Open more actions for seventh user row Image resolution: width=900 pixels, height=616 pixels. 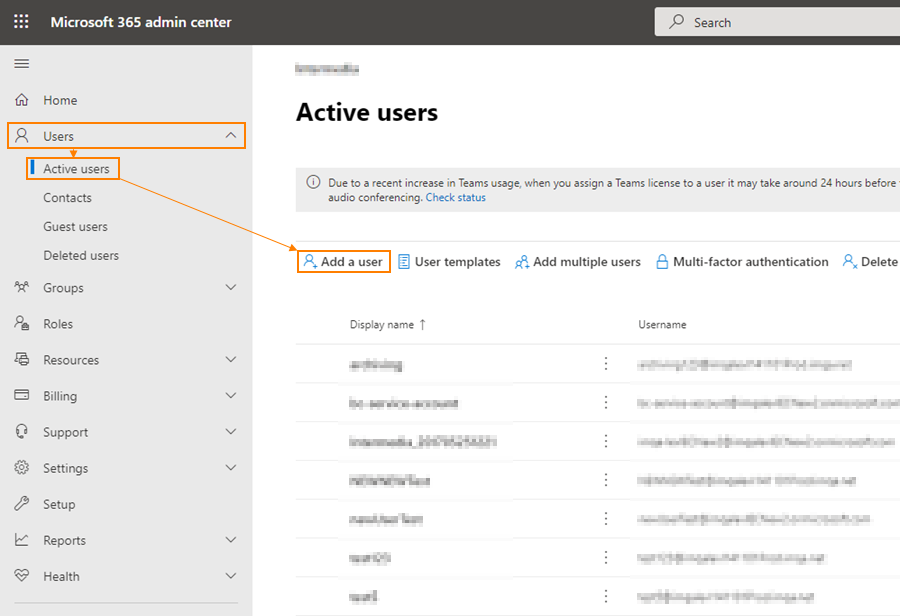(x=606, y=596)
